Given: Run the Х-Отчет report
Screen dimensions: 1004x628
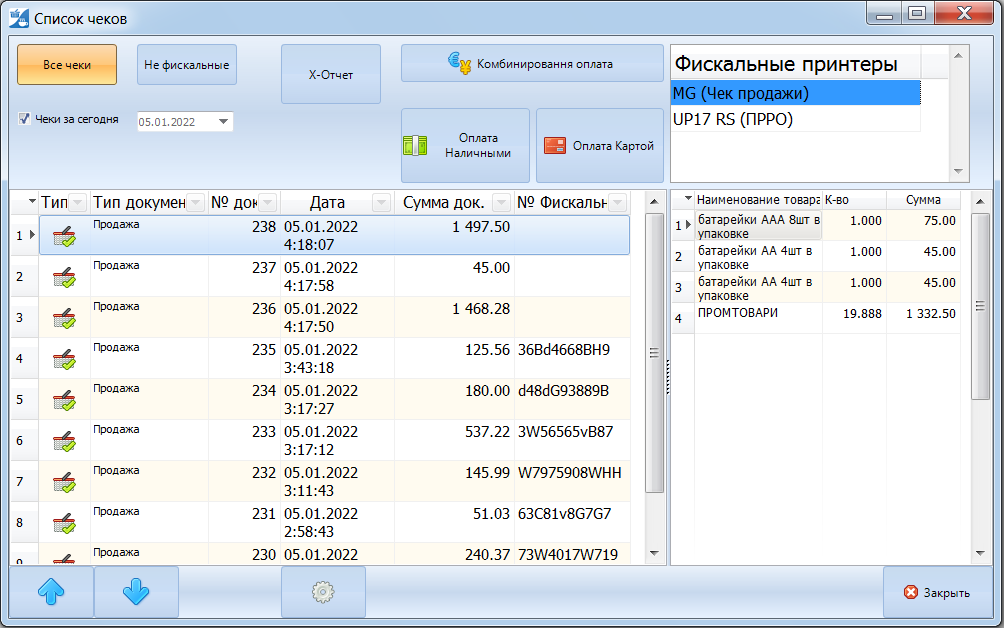Looking at the screenshot, I should [x=331, y=74].
